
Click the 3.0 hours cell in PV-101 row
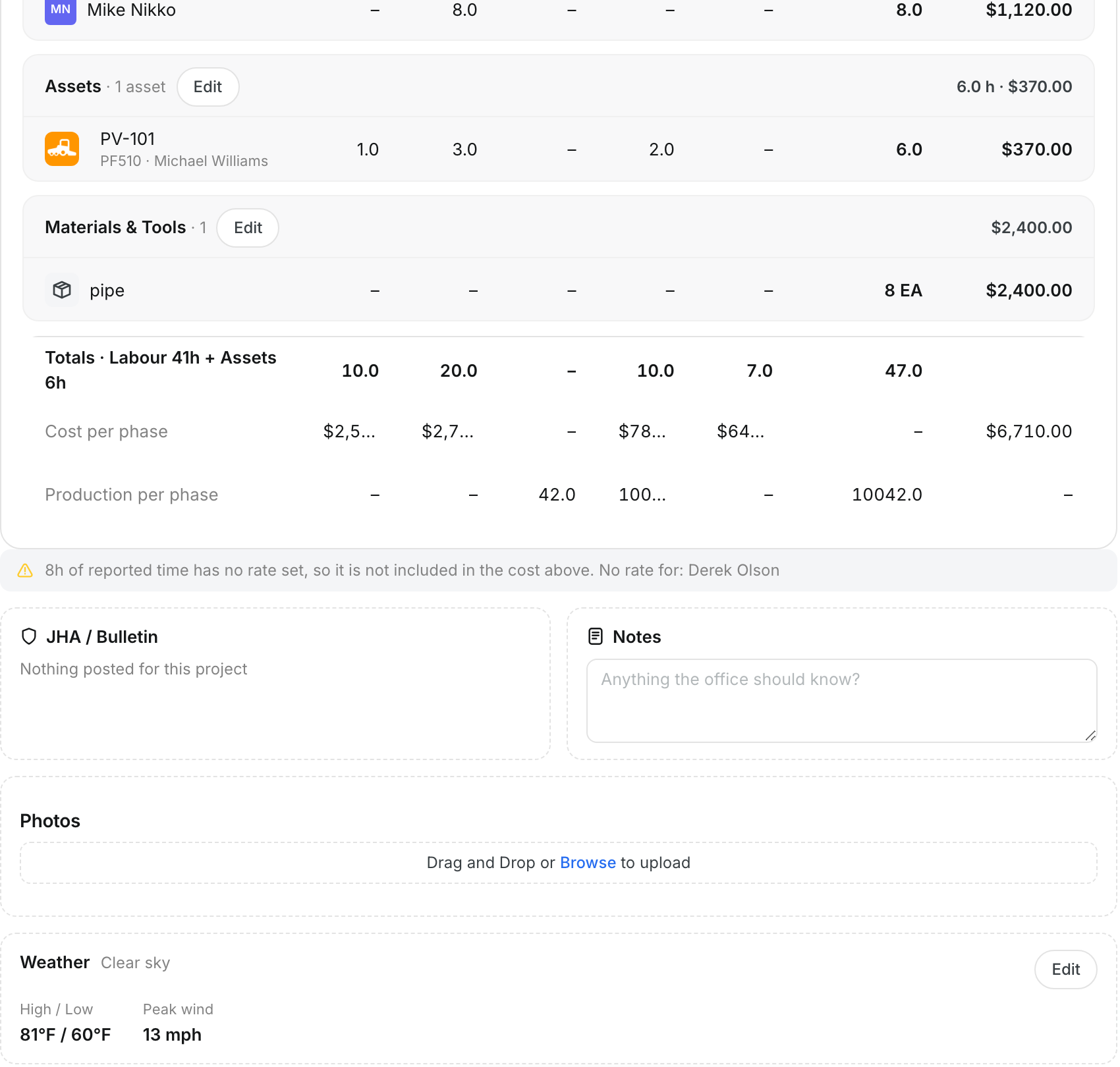(464, 150)
